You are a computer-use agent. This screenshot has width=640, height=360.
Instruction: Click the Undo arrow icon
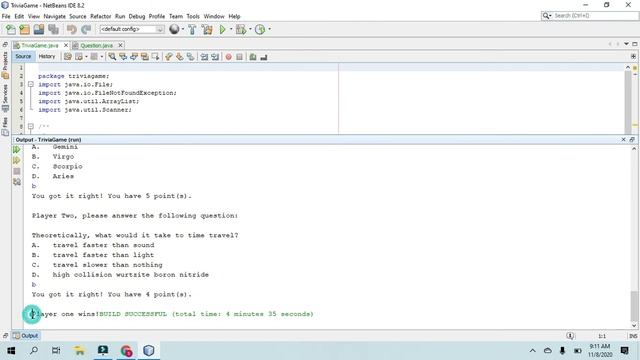(x=72, y=29)
